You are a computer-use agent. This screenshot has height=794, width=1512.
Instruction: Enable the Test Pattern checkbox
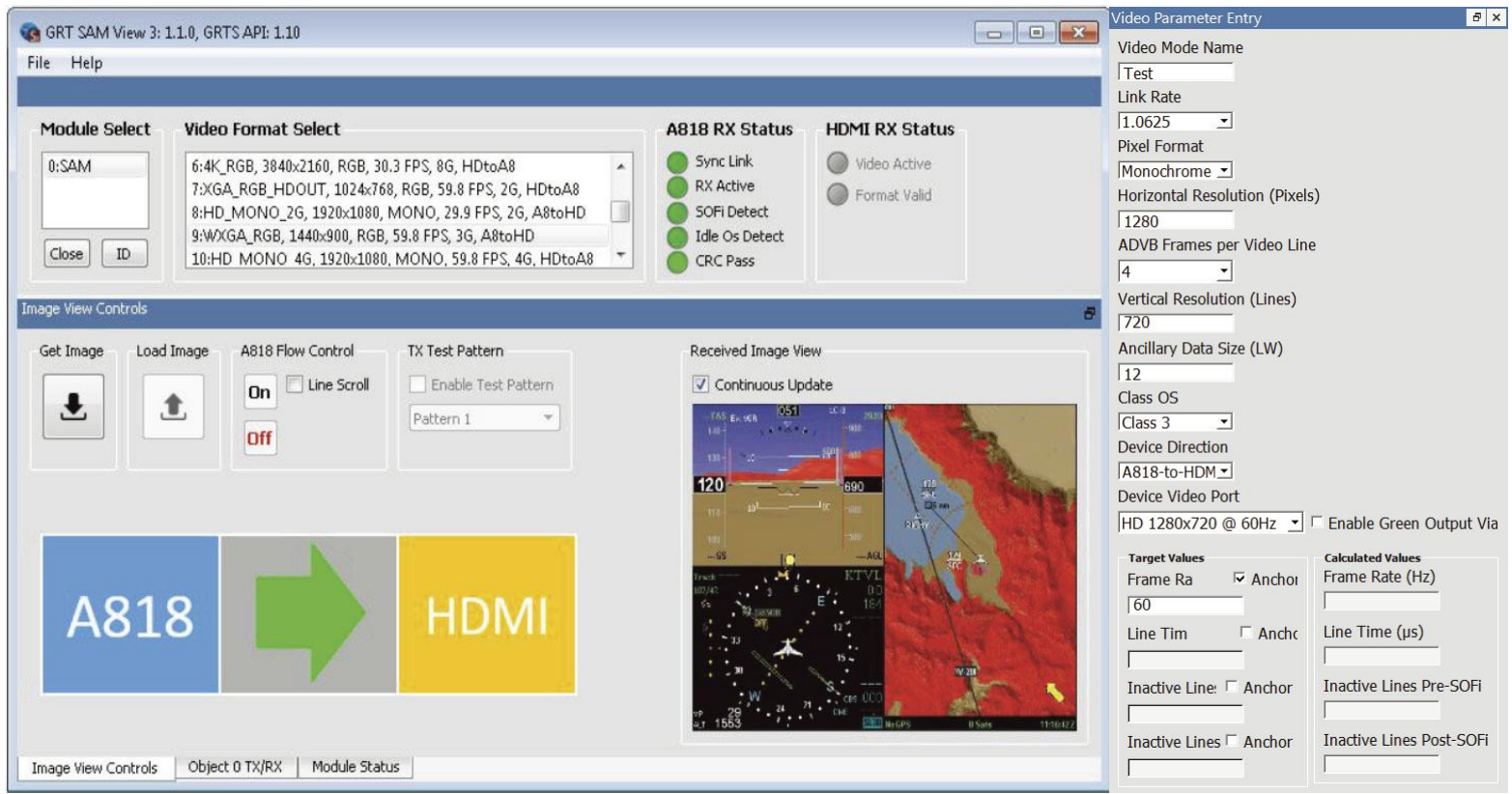point(417,384)
